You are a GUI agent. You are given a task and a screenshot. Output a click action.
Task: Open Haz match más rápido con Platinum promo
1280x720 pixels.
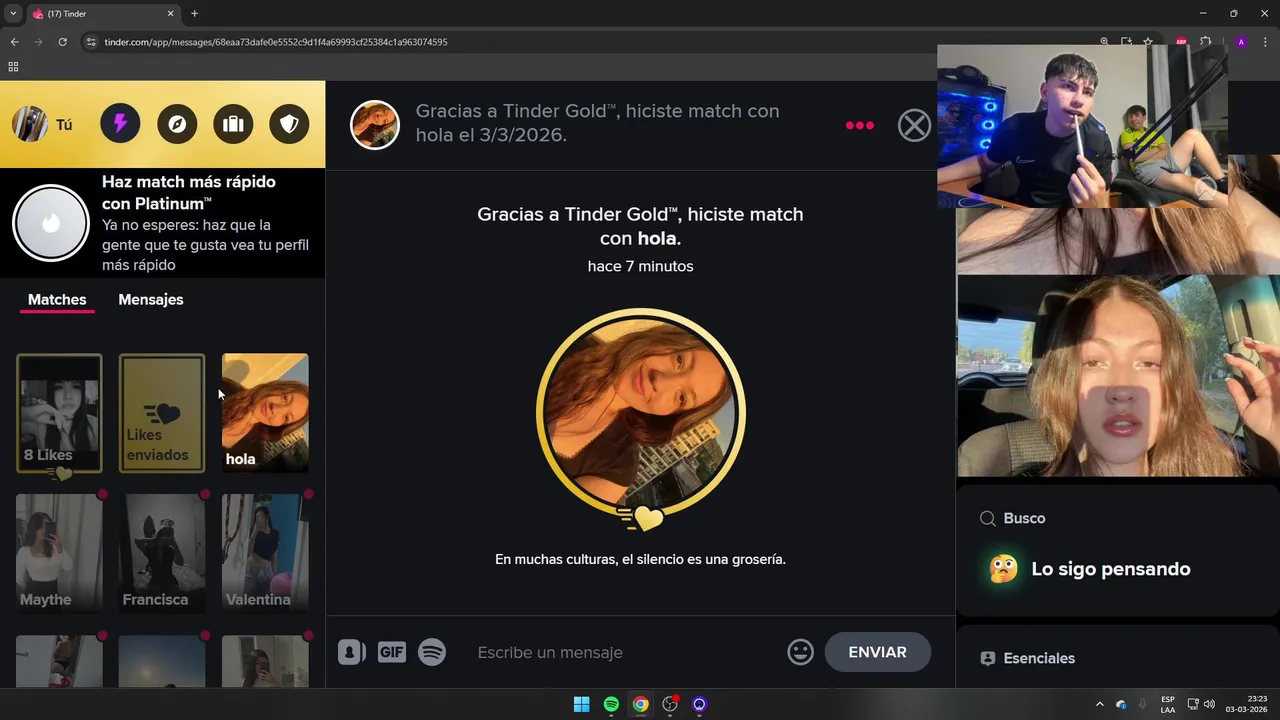pyautogui.click(x=162, y=223)
